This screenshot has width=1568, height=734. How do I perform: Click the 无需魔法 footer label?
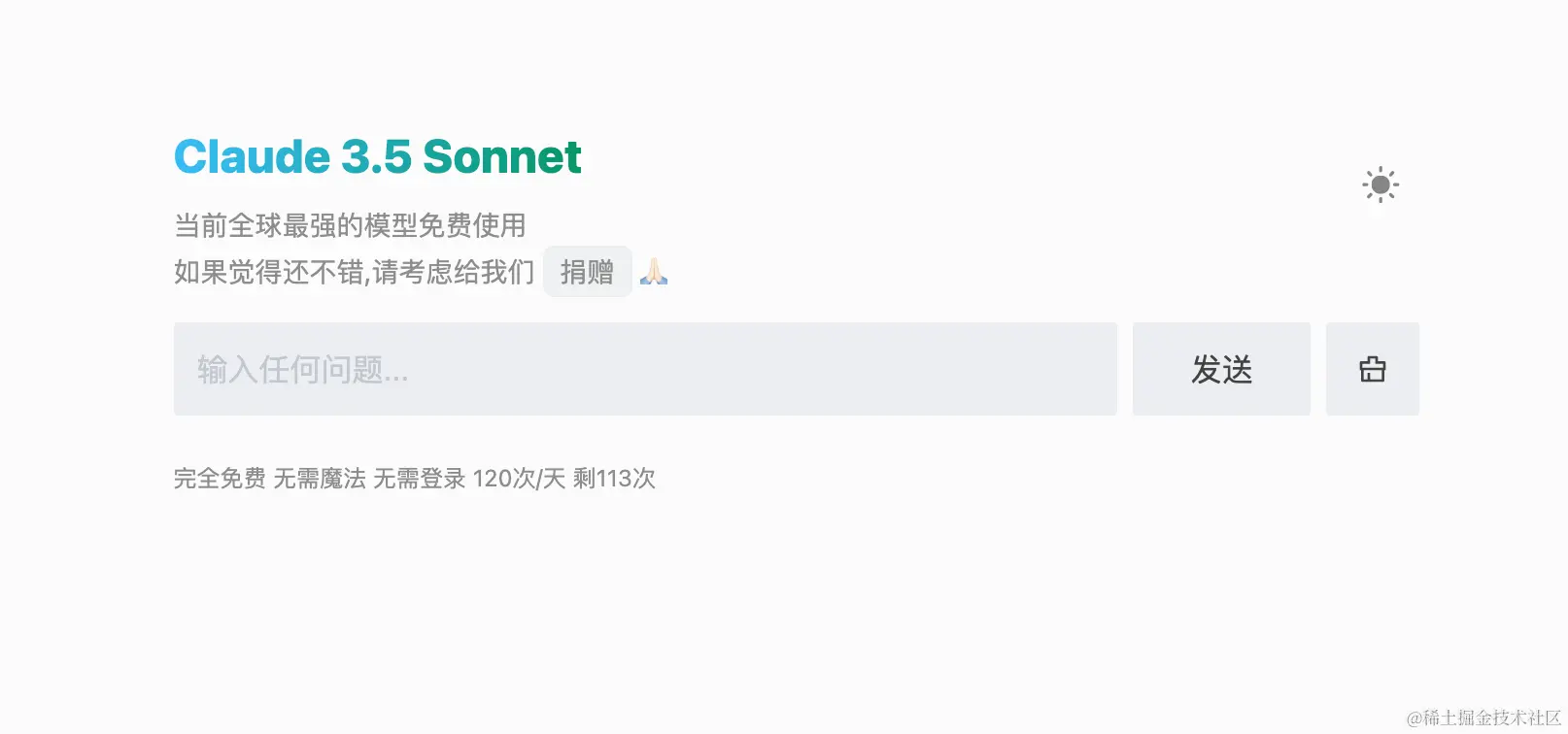coord(320,479)
